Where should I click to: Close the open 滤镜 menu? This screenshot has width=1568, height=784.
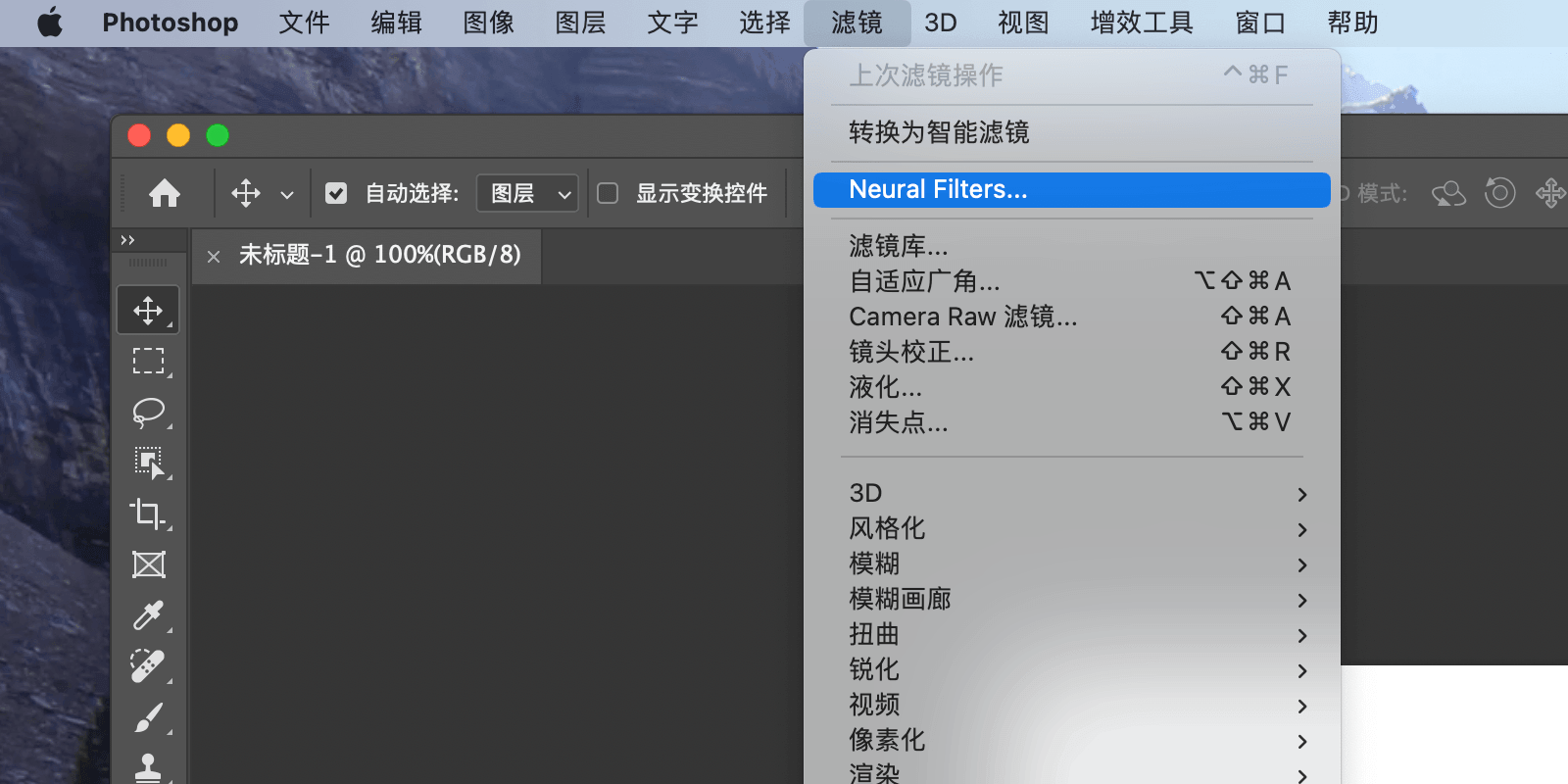pyautogui.click(x=857, y=23)
